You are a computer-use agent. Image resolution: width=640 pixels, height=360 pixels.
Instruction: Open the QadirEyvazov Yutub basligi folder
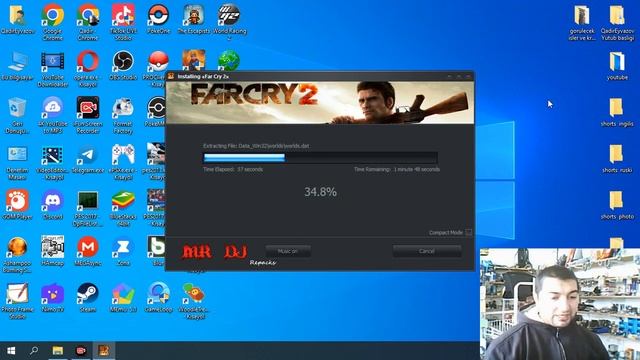point(617,22)
